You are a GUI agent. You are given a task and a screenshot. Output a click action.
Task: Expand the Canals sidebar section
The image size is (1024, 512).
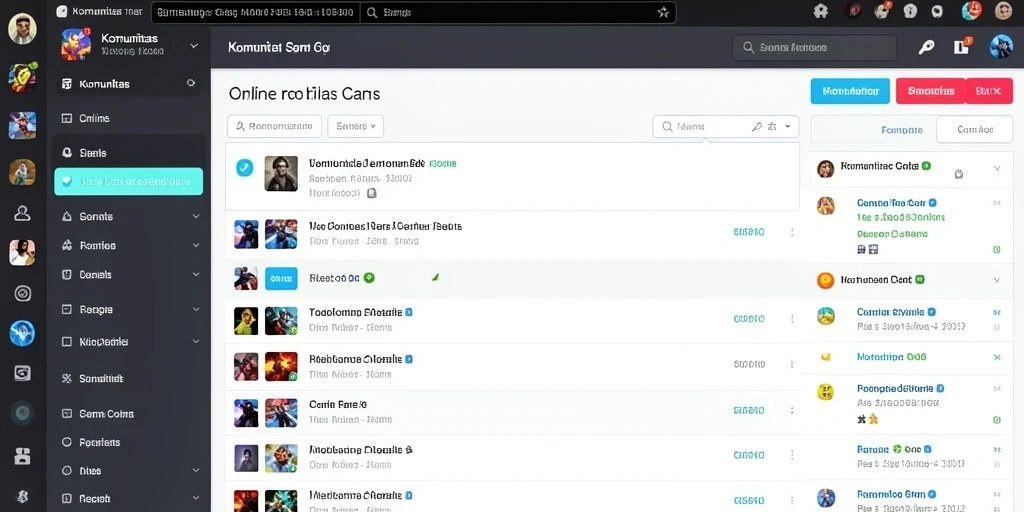[x=196, y=275]
